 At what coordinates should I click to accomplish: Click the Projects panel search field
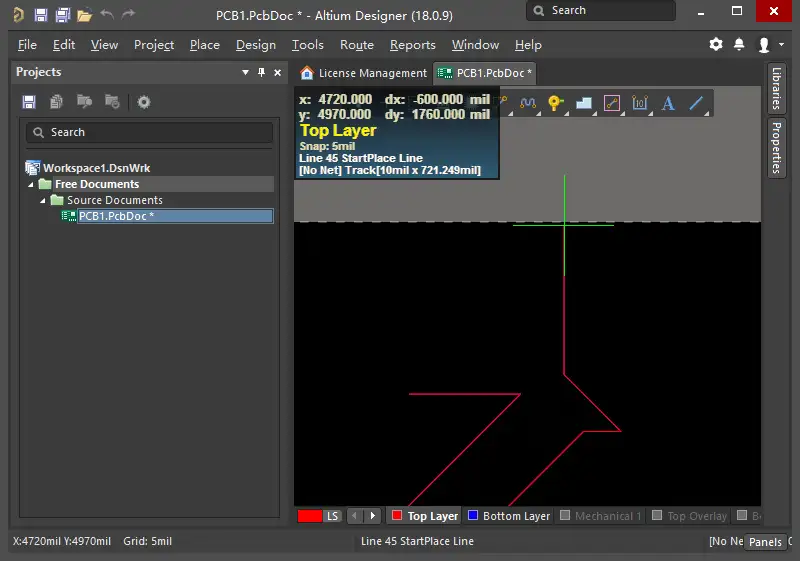click(x=150, y=132)
